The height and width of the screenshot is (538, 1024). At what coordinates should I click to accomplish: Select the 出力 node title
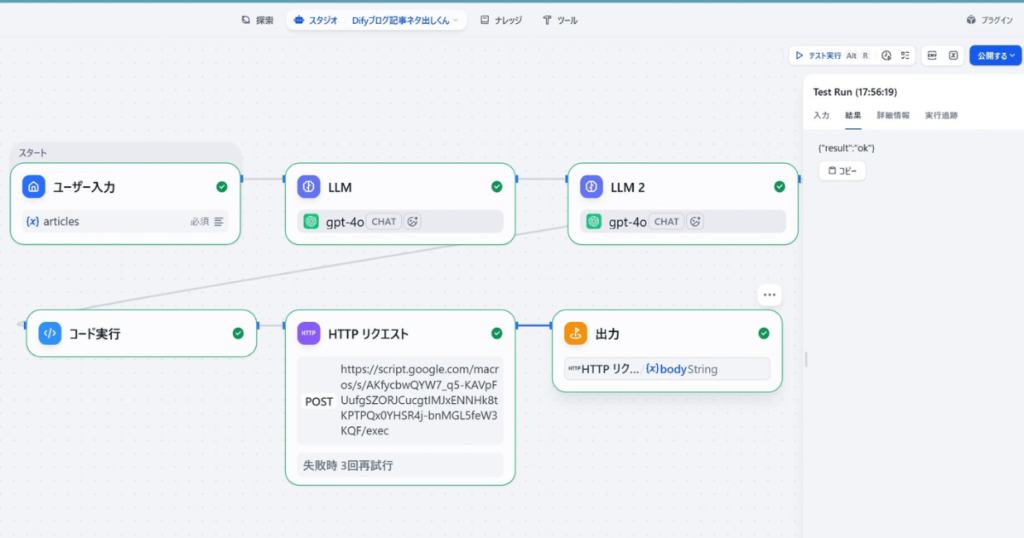point(607,334)
